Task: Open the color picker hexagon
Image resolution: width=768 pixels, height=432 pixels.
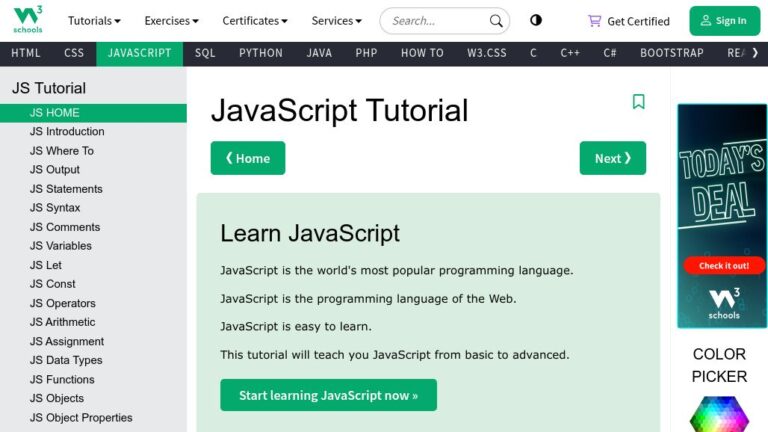Action: tap(719, 414)
